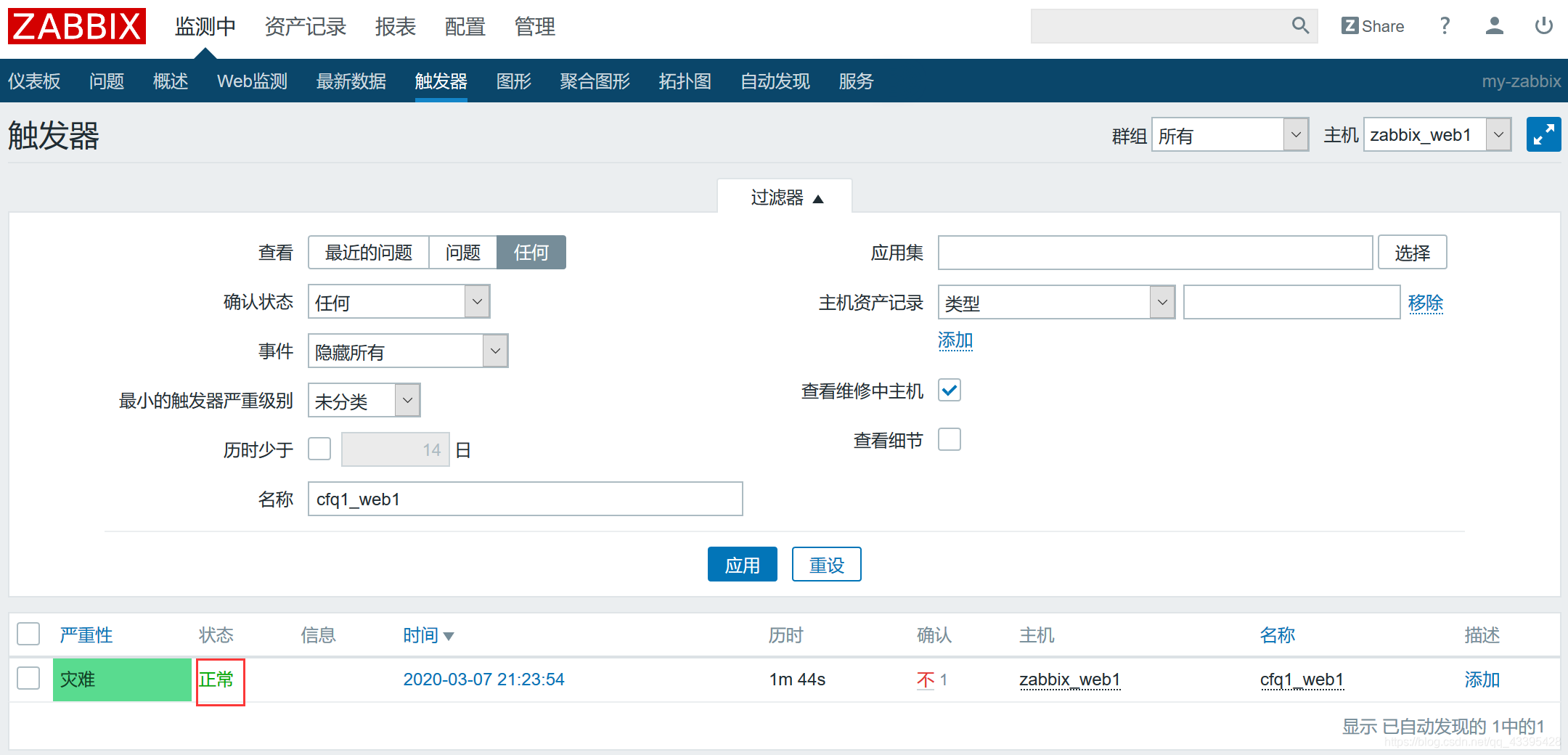1568x755 pixels.
Task: Click the 应用 apply button
Action: coord(743,565)
